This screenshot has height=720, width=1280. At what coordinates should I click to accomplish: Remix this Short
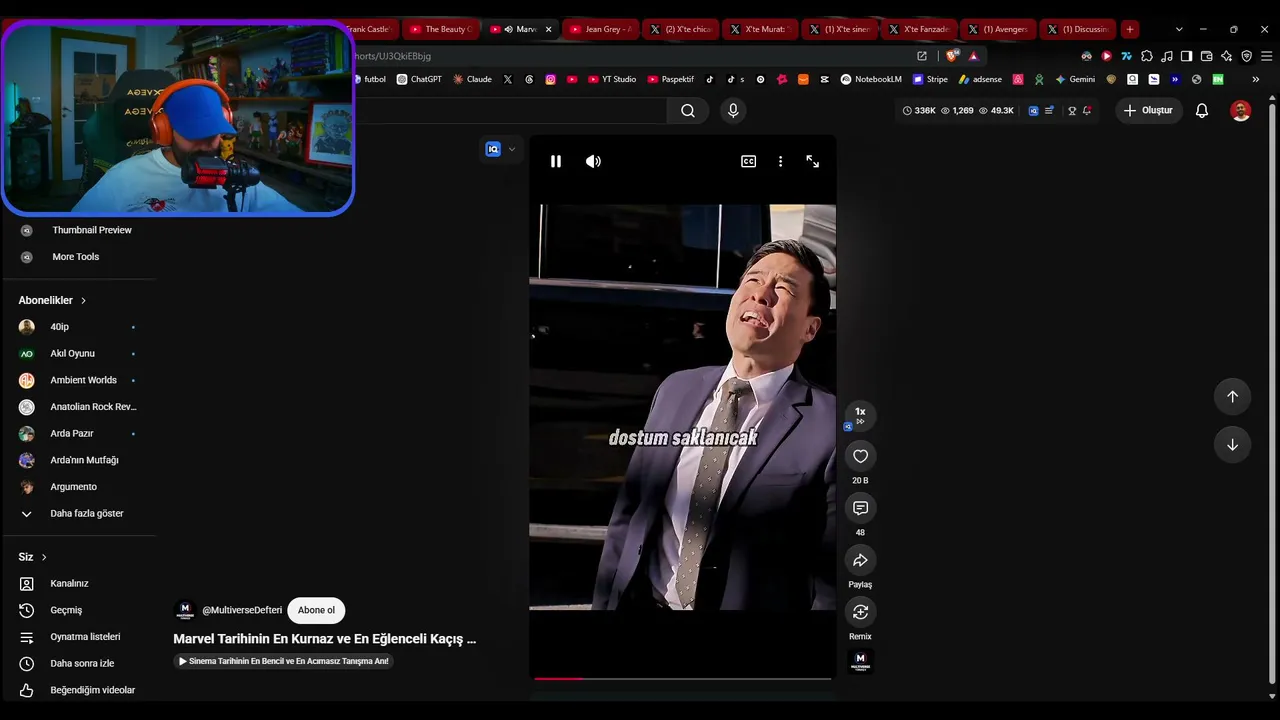pos(860,612)
